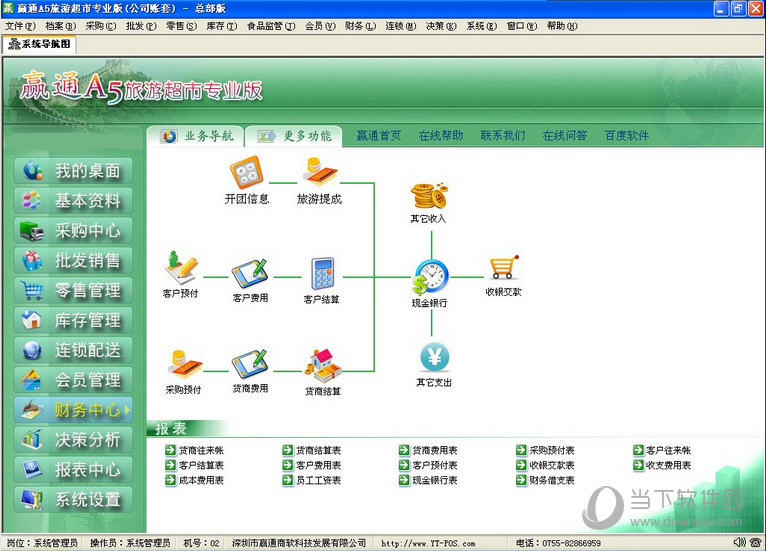Screen dimensions: 767x551
Task: Open the 货商费用表 report
Action: (x=428, y=450)
